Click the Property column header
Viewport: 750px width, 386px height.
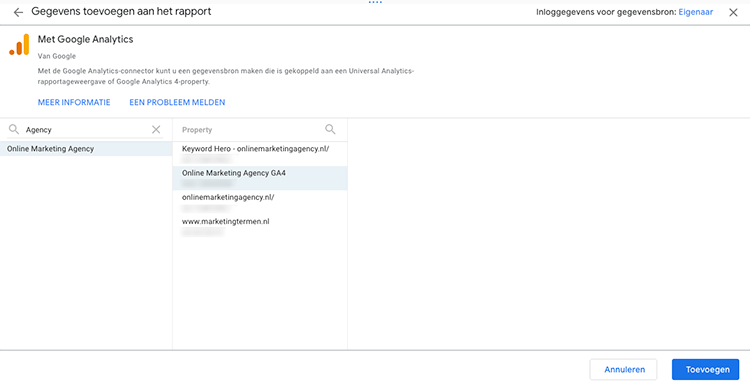tap(197, 130)
